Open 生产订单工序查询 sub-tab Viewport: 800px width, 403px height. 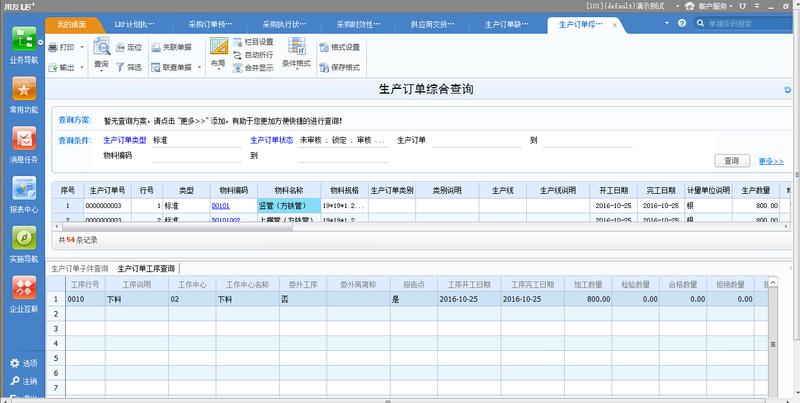[146, 268]
